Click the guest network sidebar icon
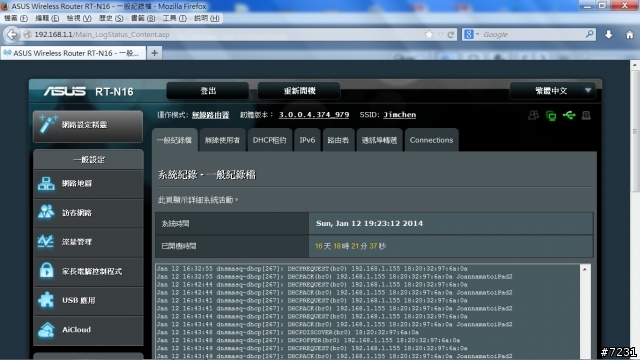The image size is (640, 360). tap(46, 212)
